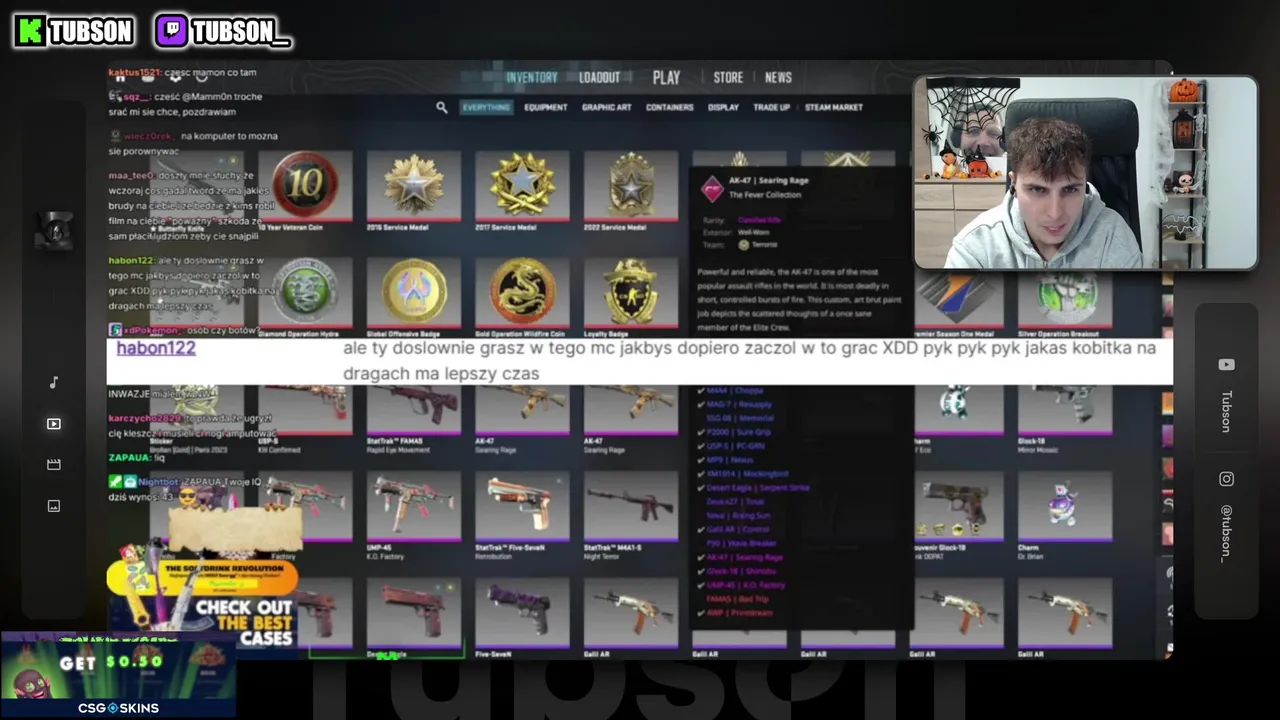Screen dimensions: 1280x720
Task: Switch to the DISPLAY filter
Action: click(723, 107)
